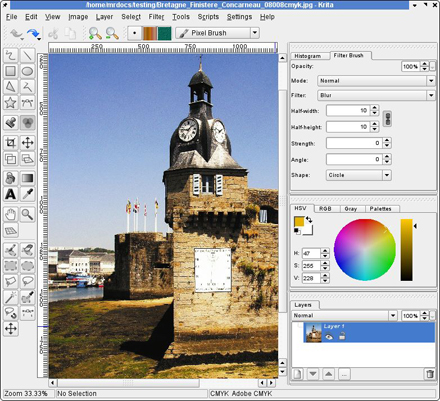Select the Filter Brush tool
440x401 pixels.
click(x=27, y=122)
